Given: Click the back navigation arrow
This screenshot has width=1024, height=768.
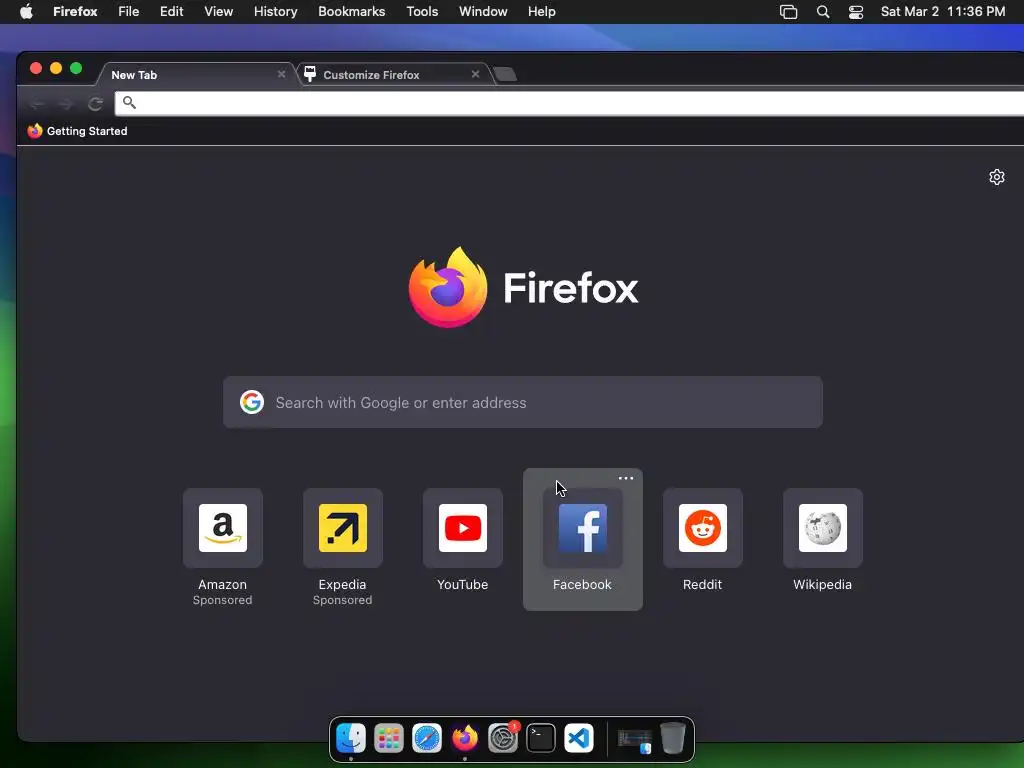Looking at the screenshot, I should point(37,103).
